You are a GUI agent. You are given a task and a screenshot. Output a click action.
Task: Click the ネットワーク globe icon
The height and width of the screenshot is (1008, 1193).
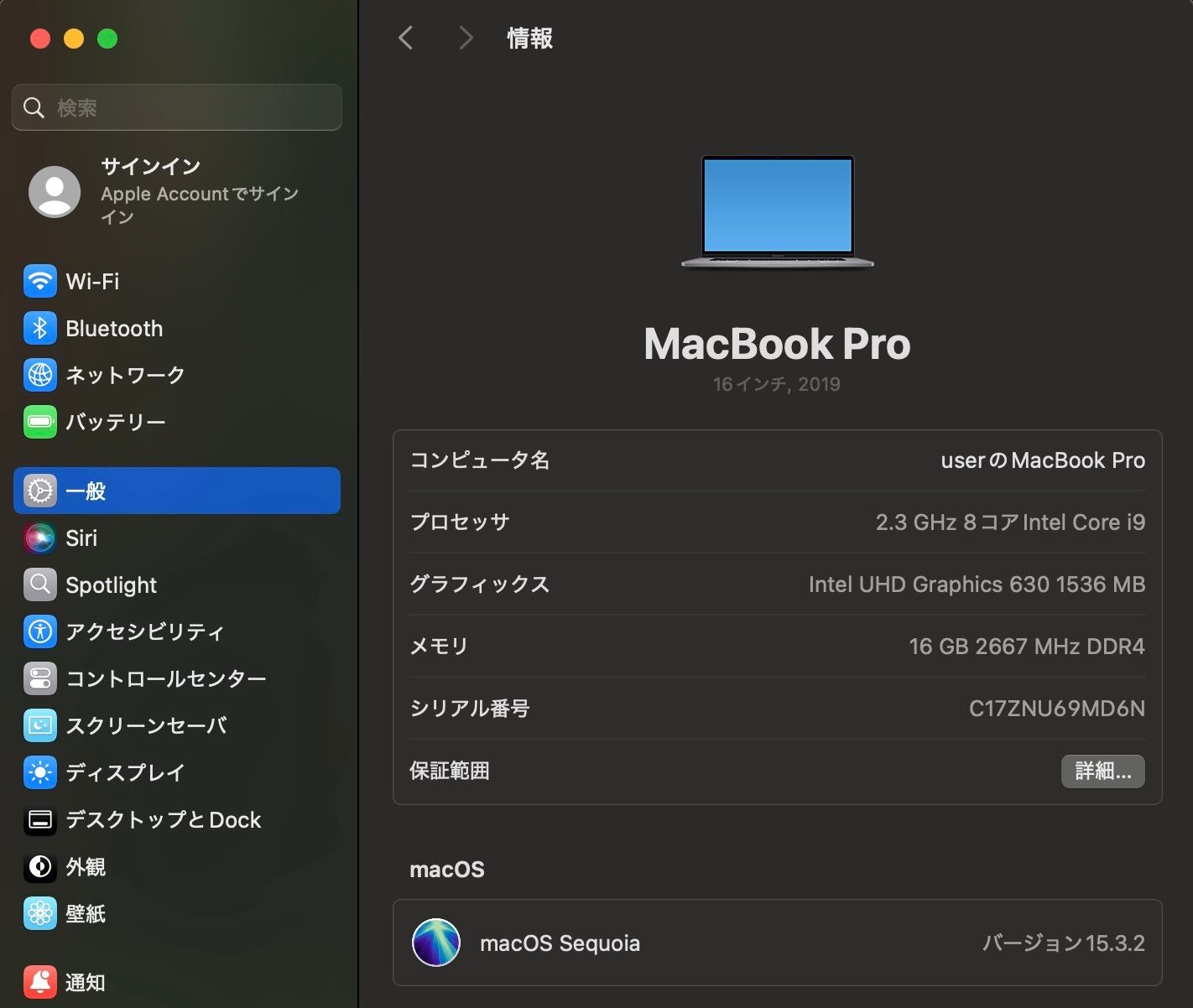point(40,375)
